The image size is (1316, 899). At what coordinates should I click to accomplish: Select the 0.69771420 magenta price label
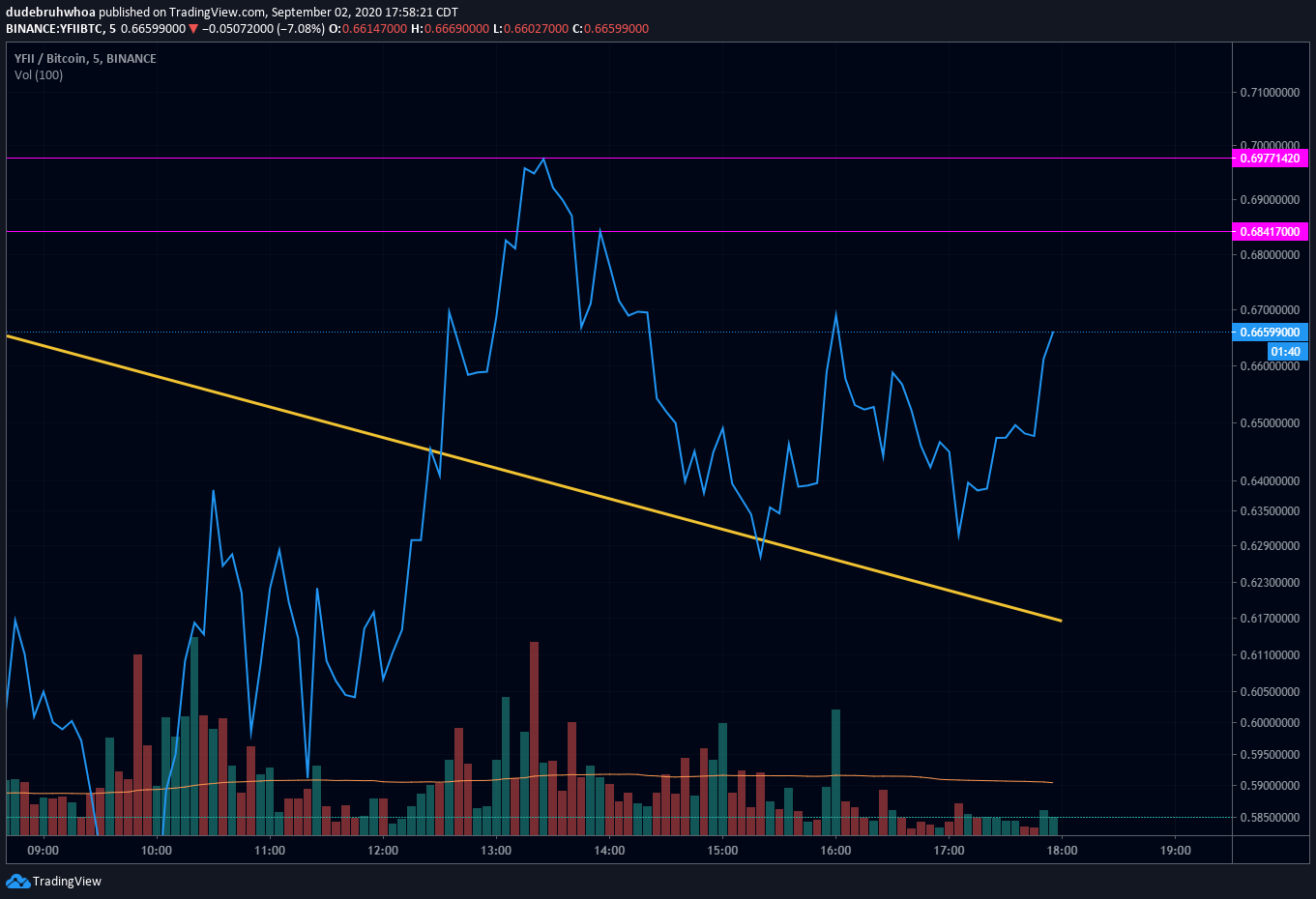pos(1270,158)
